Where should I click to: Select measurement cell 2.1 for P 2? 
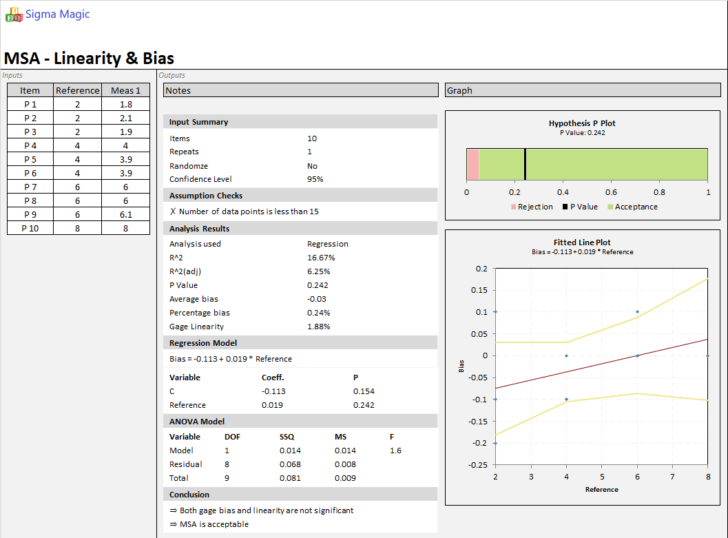coord(125,118)
